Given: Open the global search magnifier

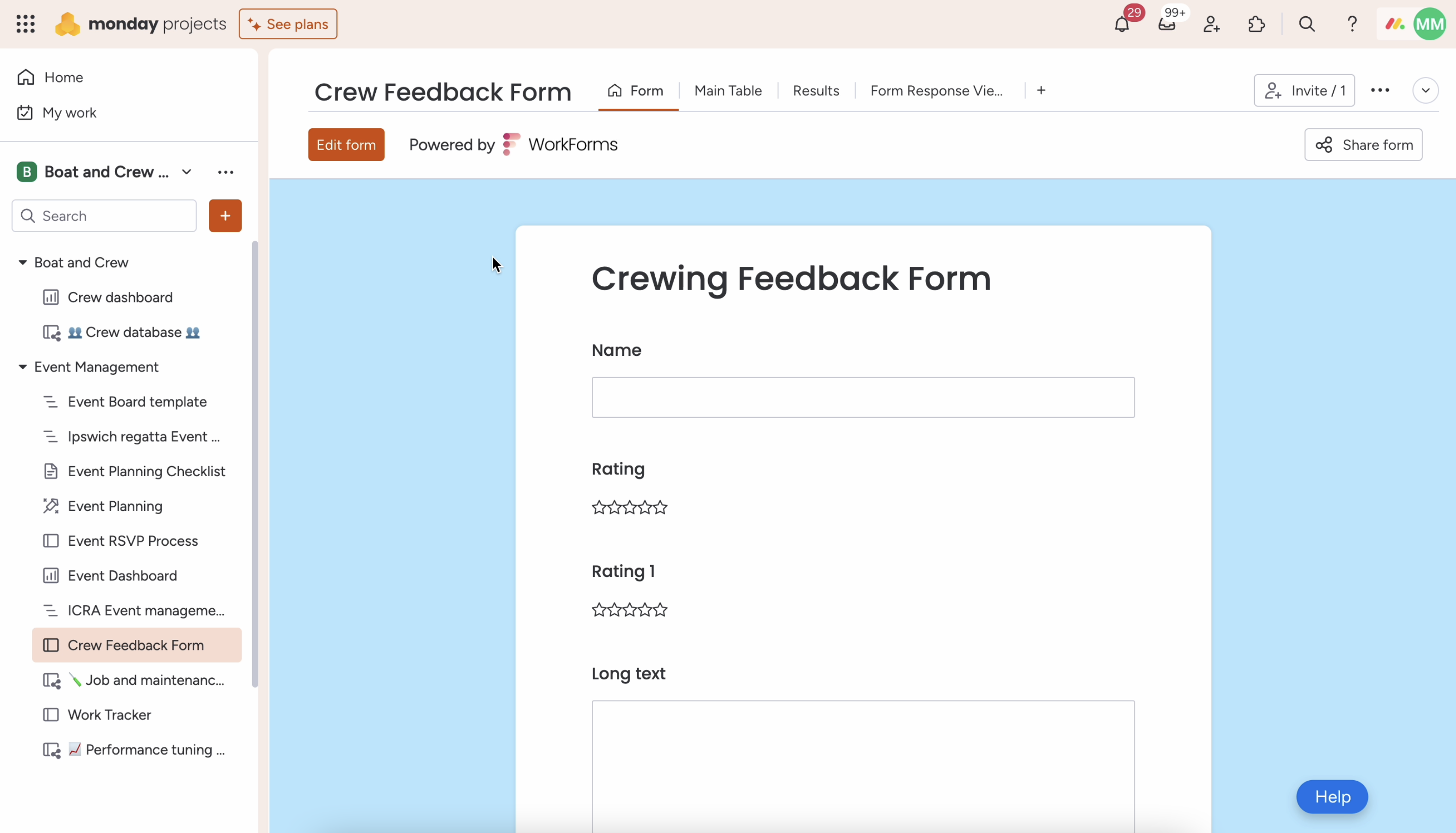Looking at the screenshot, I should (1307, 24).
